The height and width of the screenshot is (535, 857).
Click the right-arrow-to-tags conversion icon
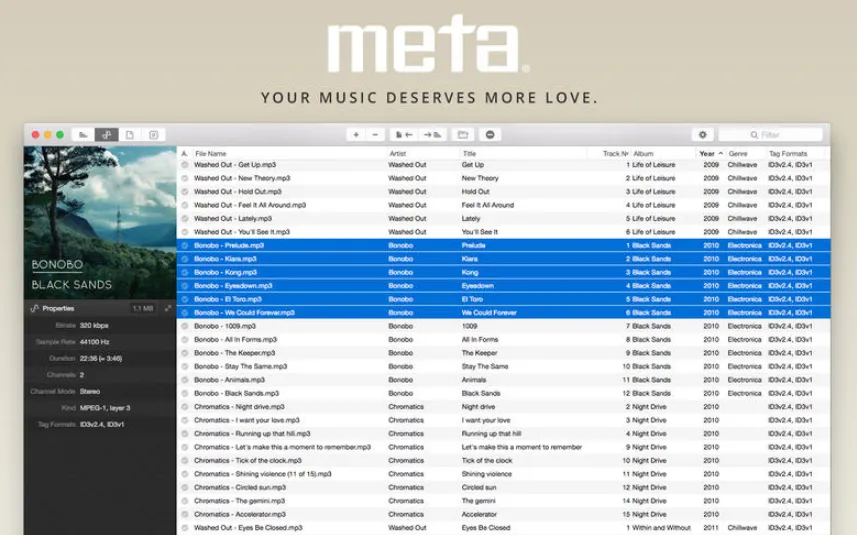(432, 134)
